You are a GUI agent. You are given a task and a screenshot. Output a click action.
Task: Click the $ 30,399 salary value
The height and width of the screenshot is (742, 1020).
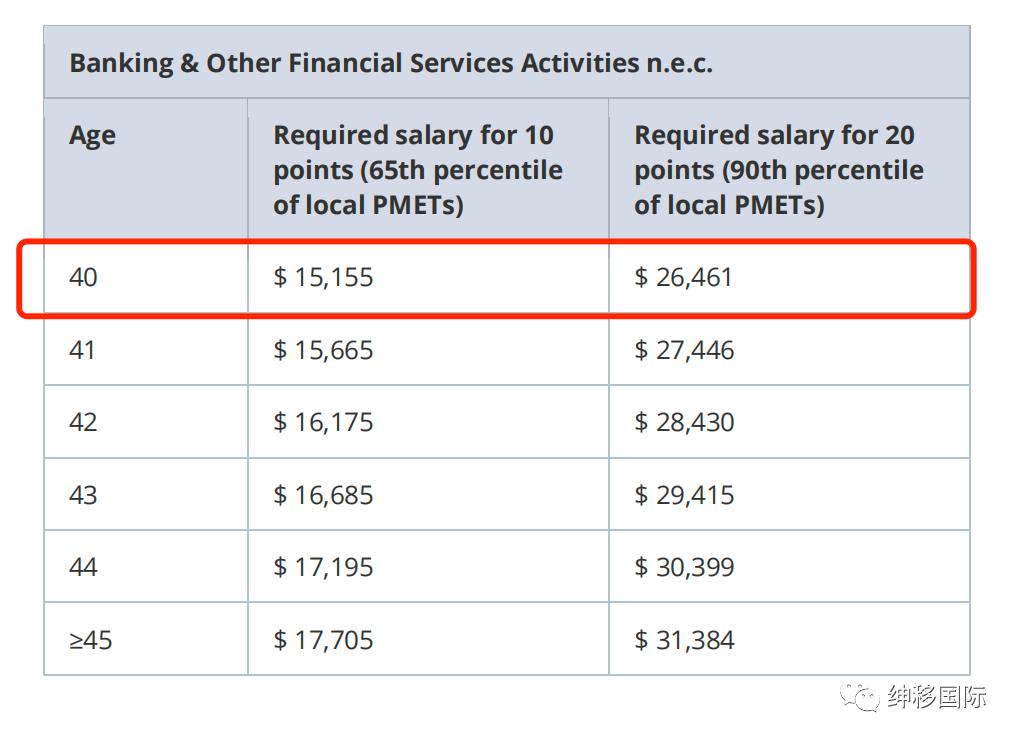pos(684,567)
